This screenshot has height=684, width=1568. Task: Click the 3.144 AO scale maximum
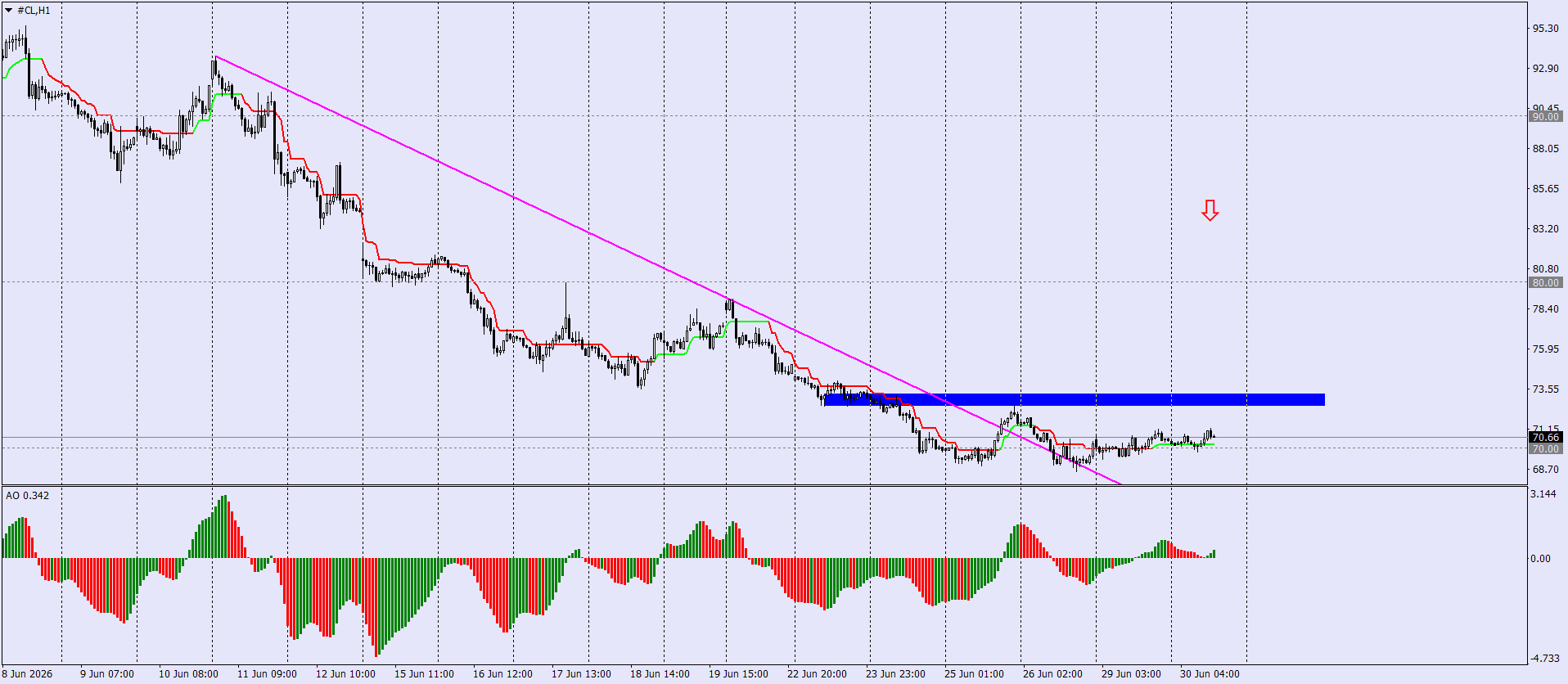coord(1543,494)
